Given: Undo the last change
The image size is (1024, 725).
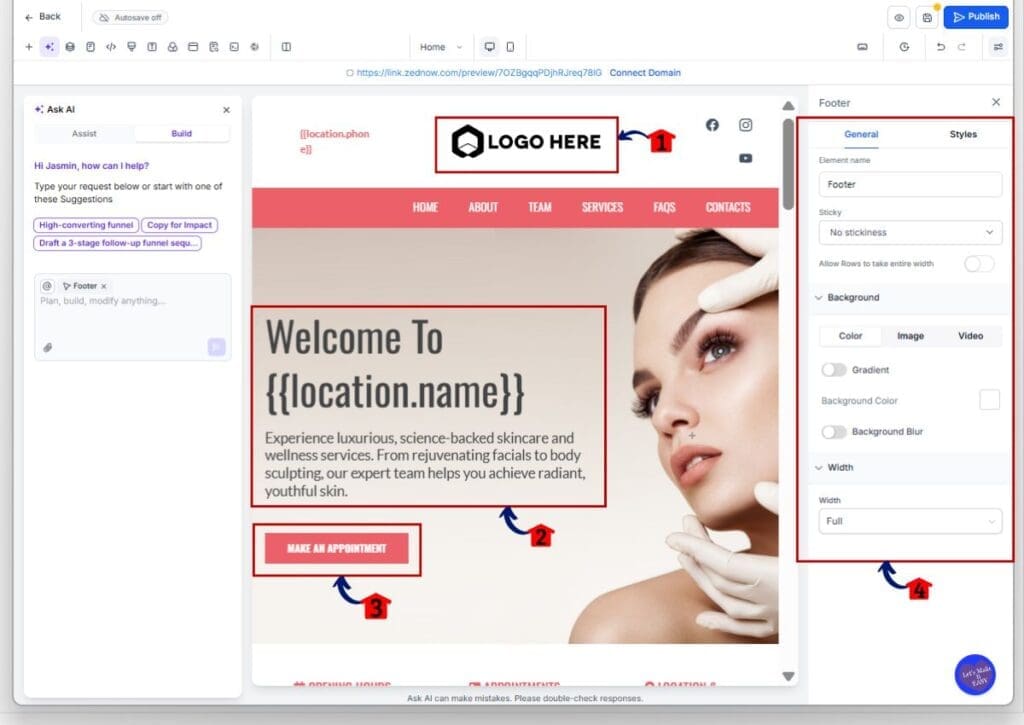Looking at the screenshot, I should 940,47.
